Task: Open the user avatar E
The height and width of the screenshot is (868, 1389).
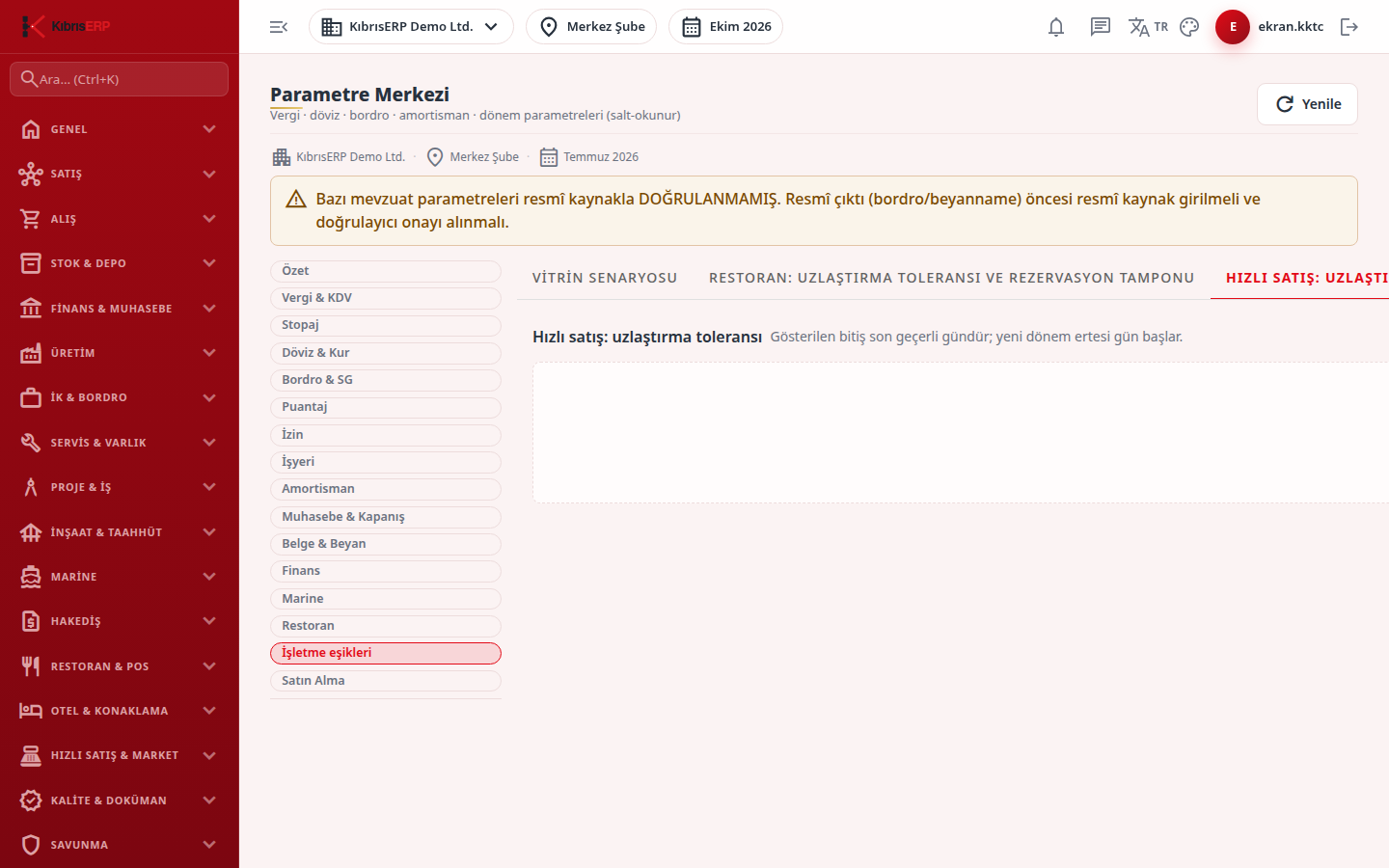Action: [x=1233, y=27]
